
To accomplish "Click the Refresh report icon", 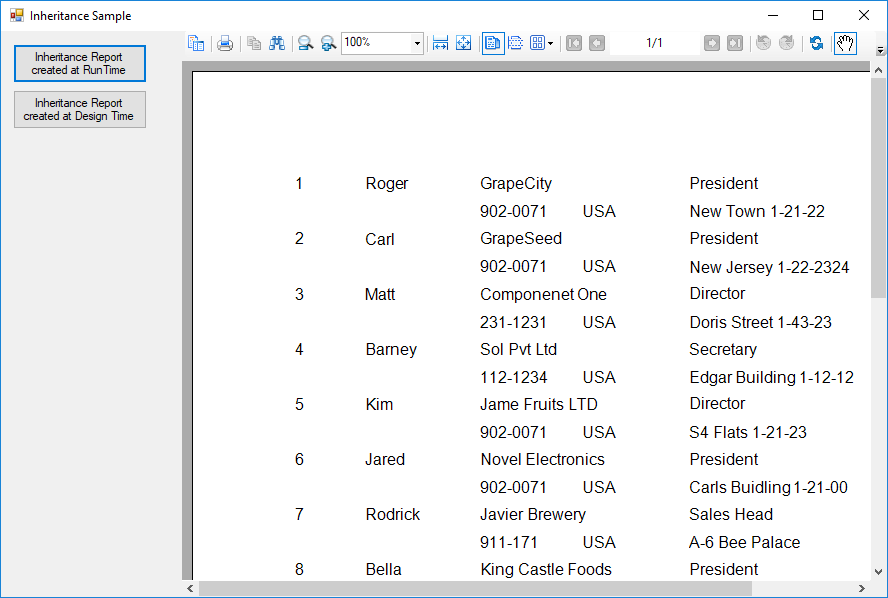I will 816,43.
